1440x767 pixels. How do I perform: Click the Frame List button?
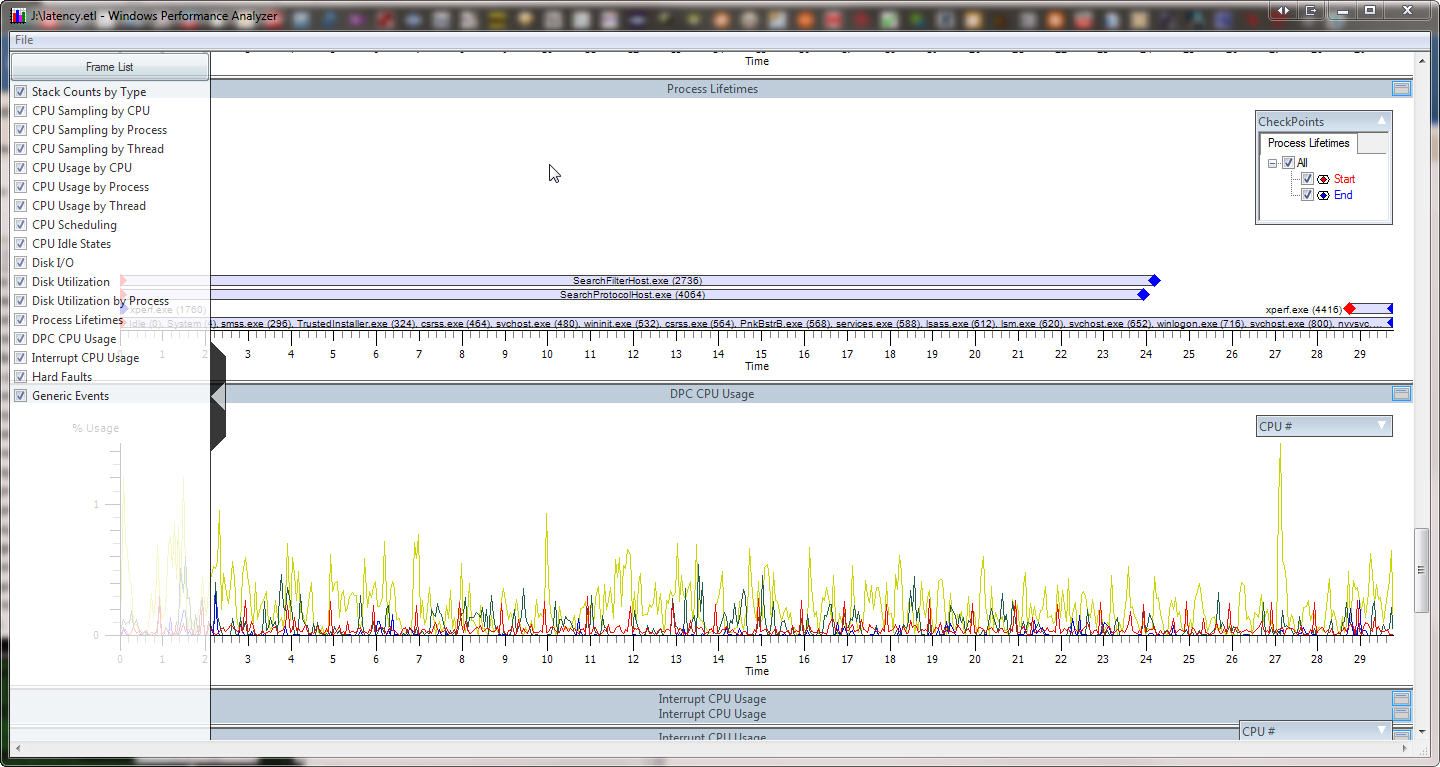[x=110, y=67]
